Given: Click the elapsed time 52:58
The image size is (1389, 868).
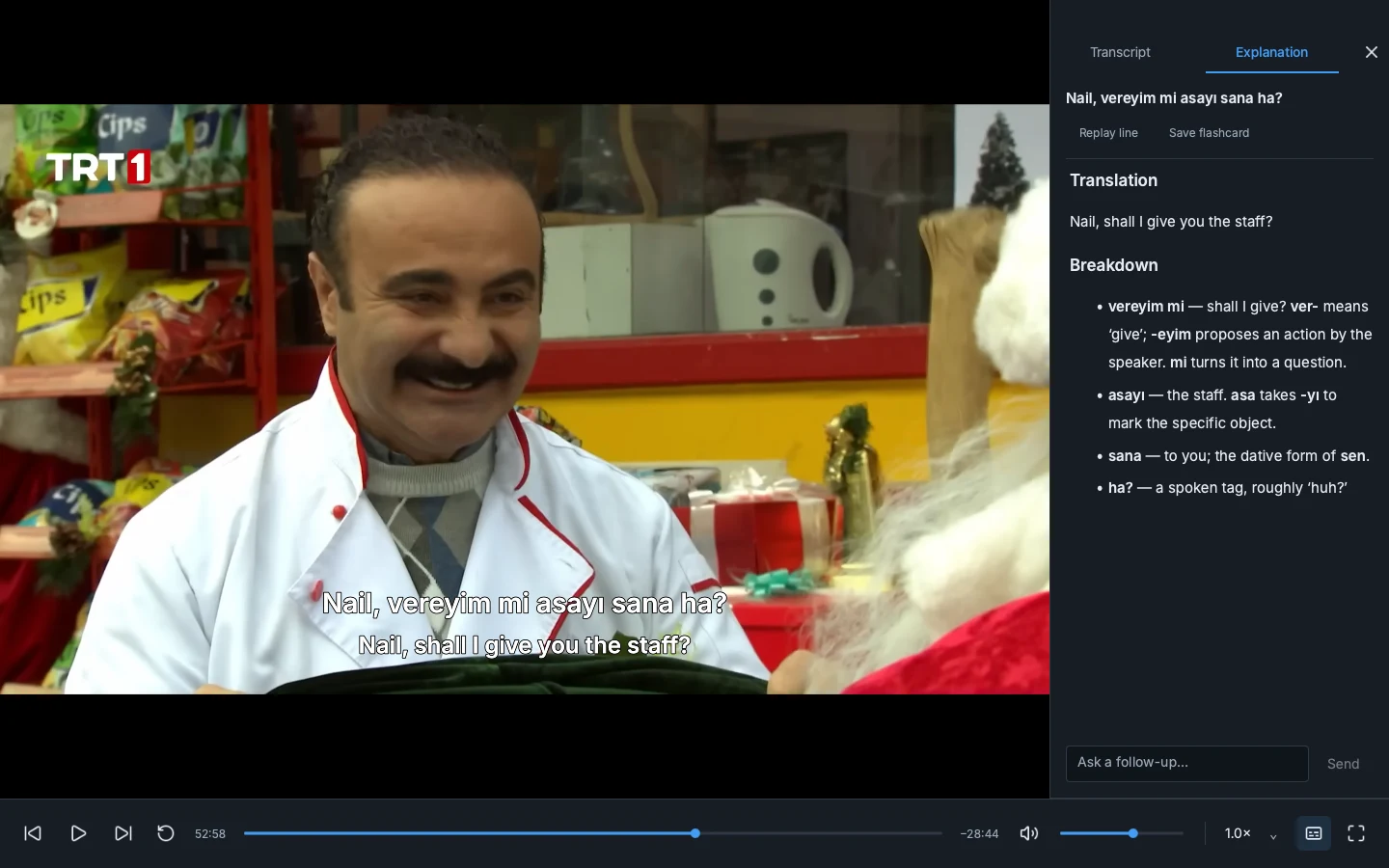Looking at the screenshot, I should (210, 833).
